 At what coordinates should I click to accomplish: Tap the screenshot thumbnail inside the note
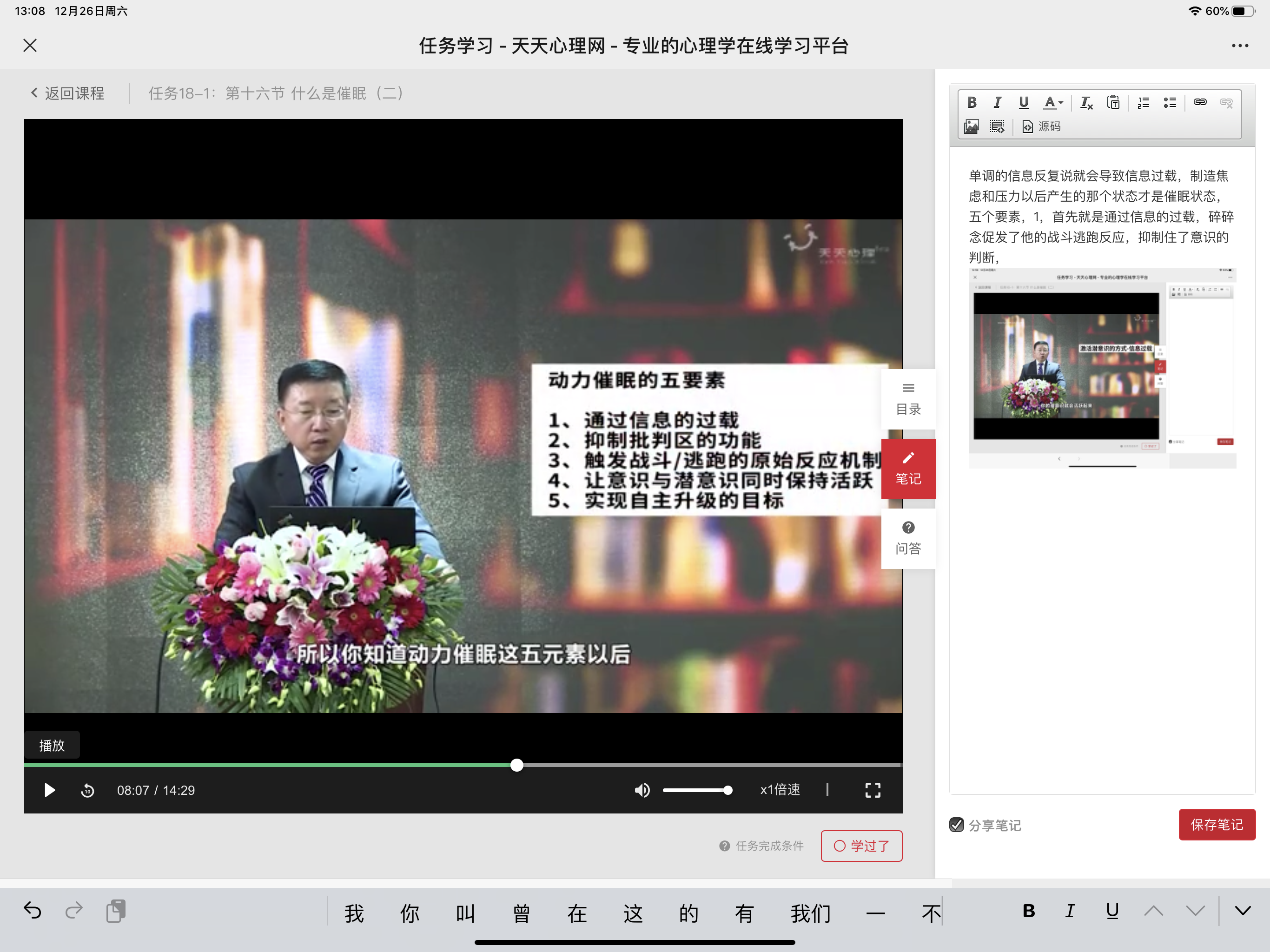tap(1101, 368)
